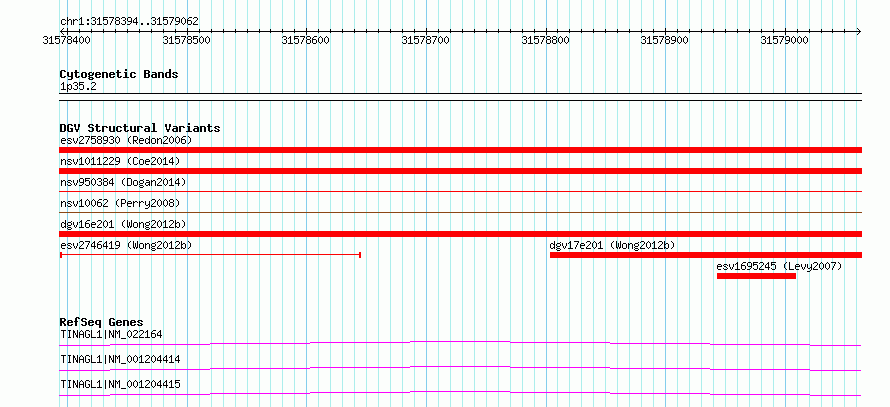
Task: Click the 31578800 ruler coordinate
Action: pyautogui.click(x=546, y=40)
